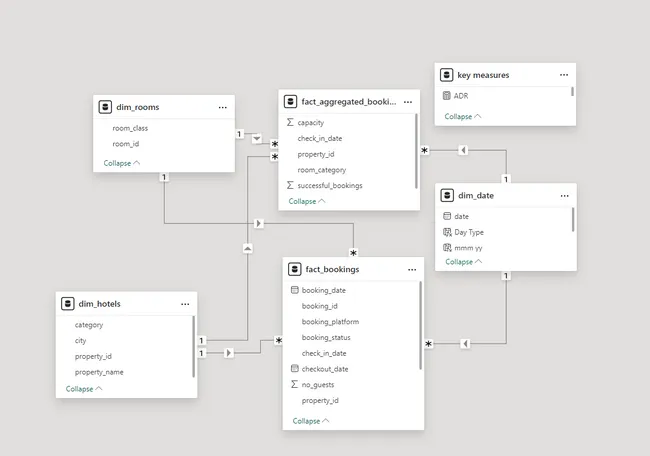Select check_in_date in fact_bookings

coord(324,353)
